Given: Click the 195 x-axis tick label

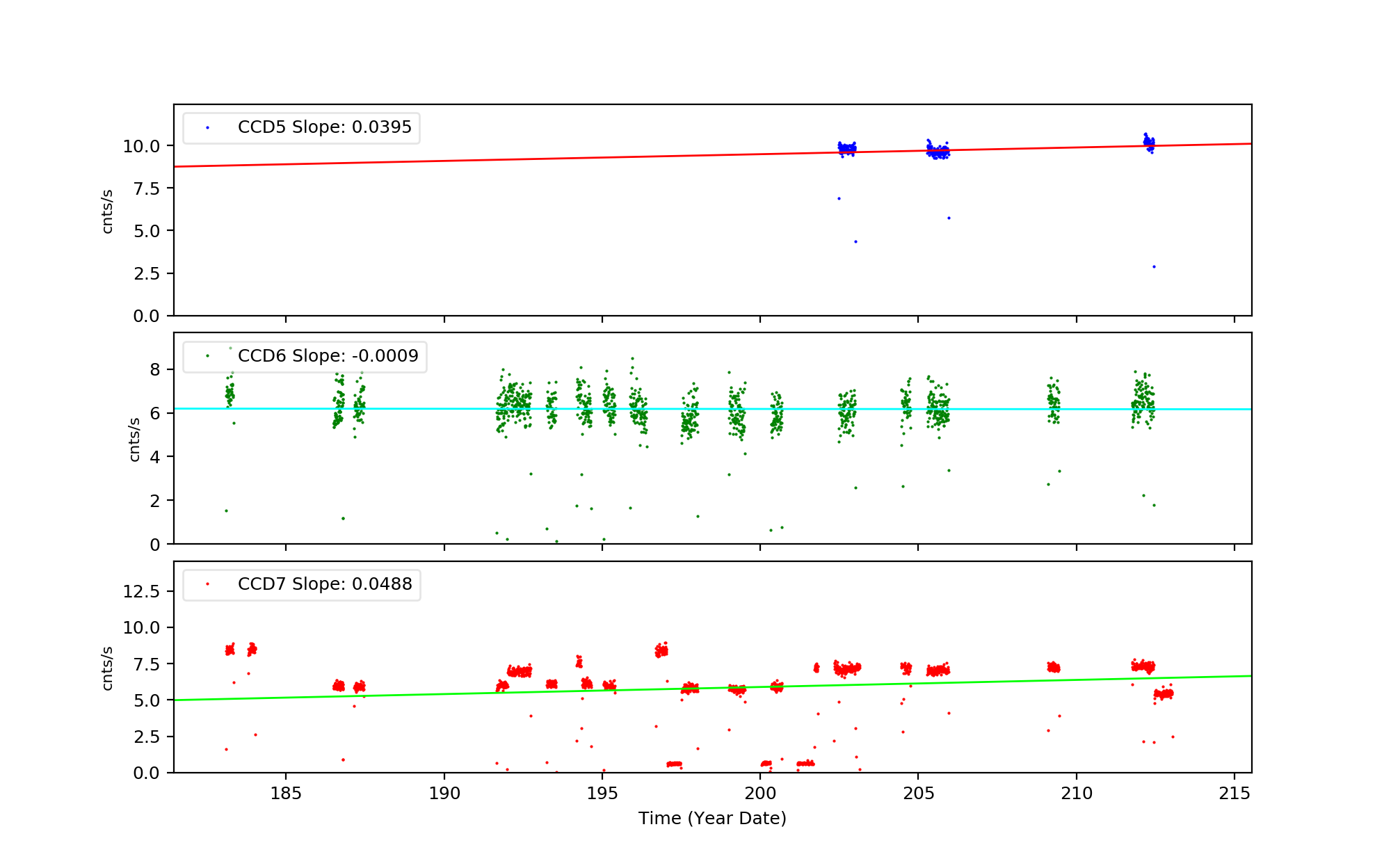Looking at the screenshot, I should pos(602,794).
